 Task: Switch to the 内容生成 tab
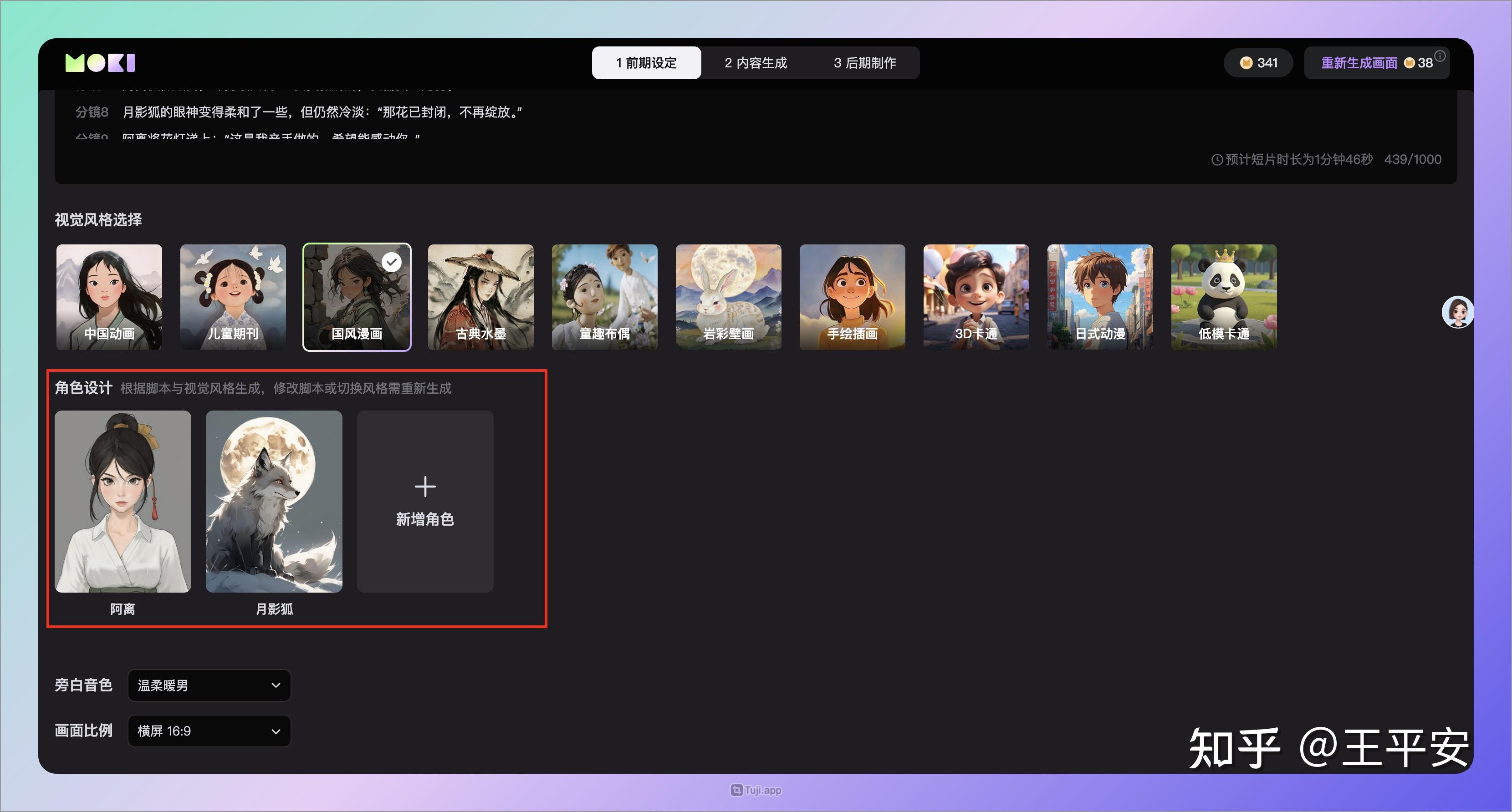tap(756, 62)
